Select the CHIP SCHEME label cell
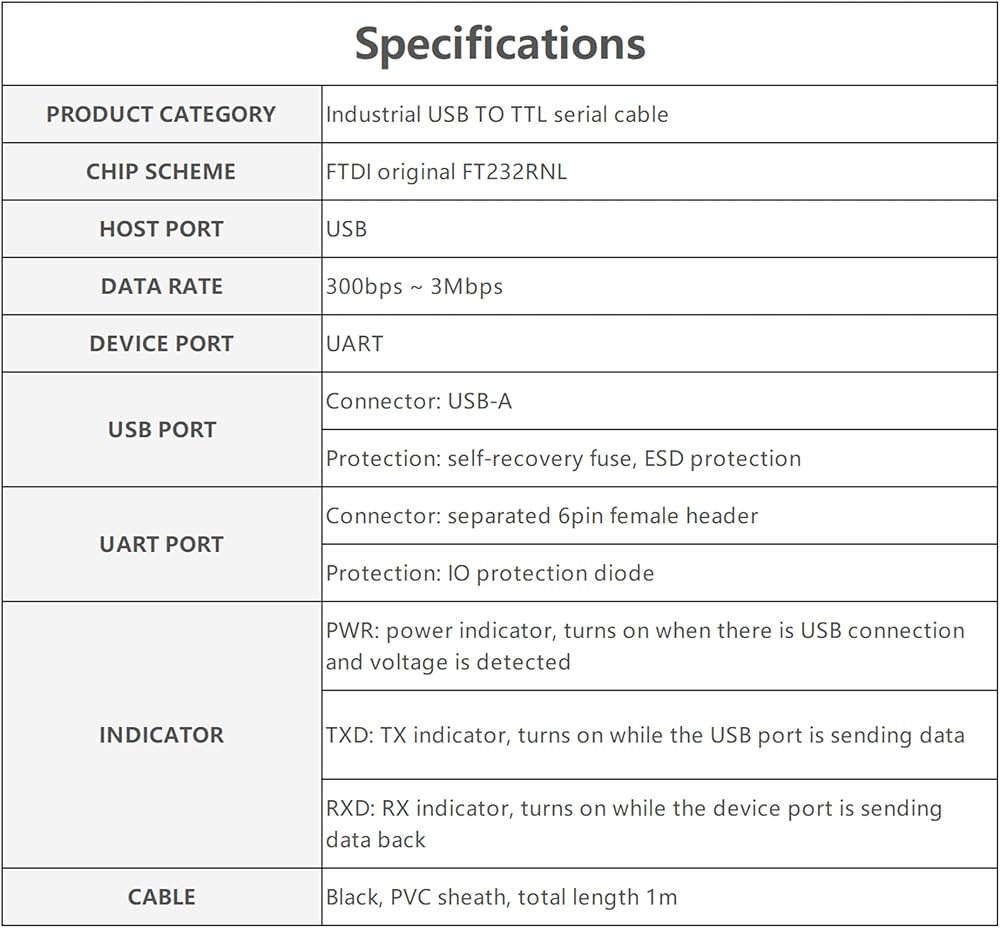The width and height of the screenshot is (1000, 928). click(161, 171)
